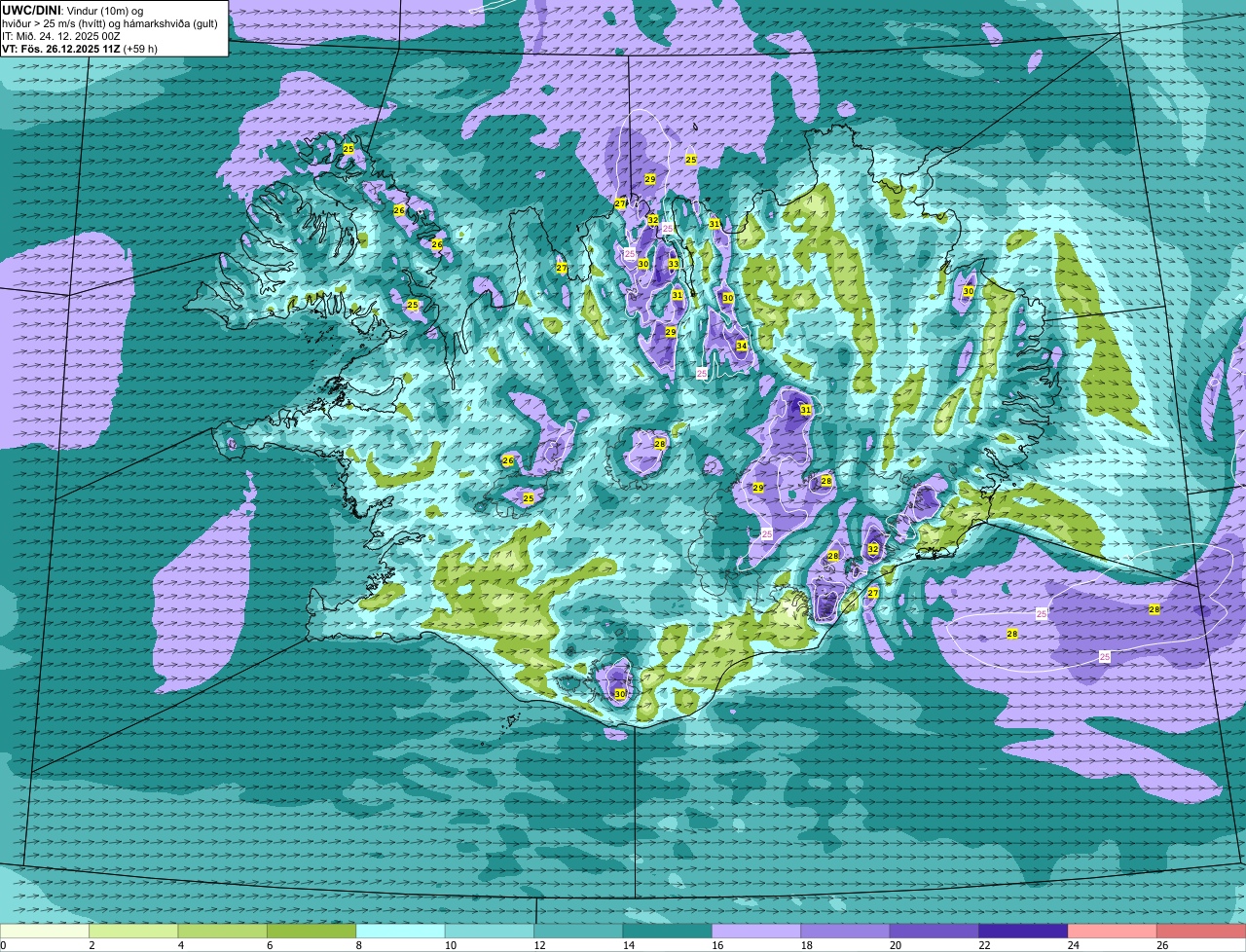Image resolution: width=1246 pixels, height=952 pixels.
Task: Click the 12–14 m/s teal legend swatch
Action: pyautogui.click(x=578, y=931)
